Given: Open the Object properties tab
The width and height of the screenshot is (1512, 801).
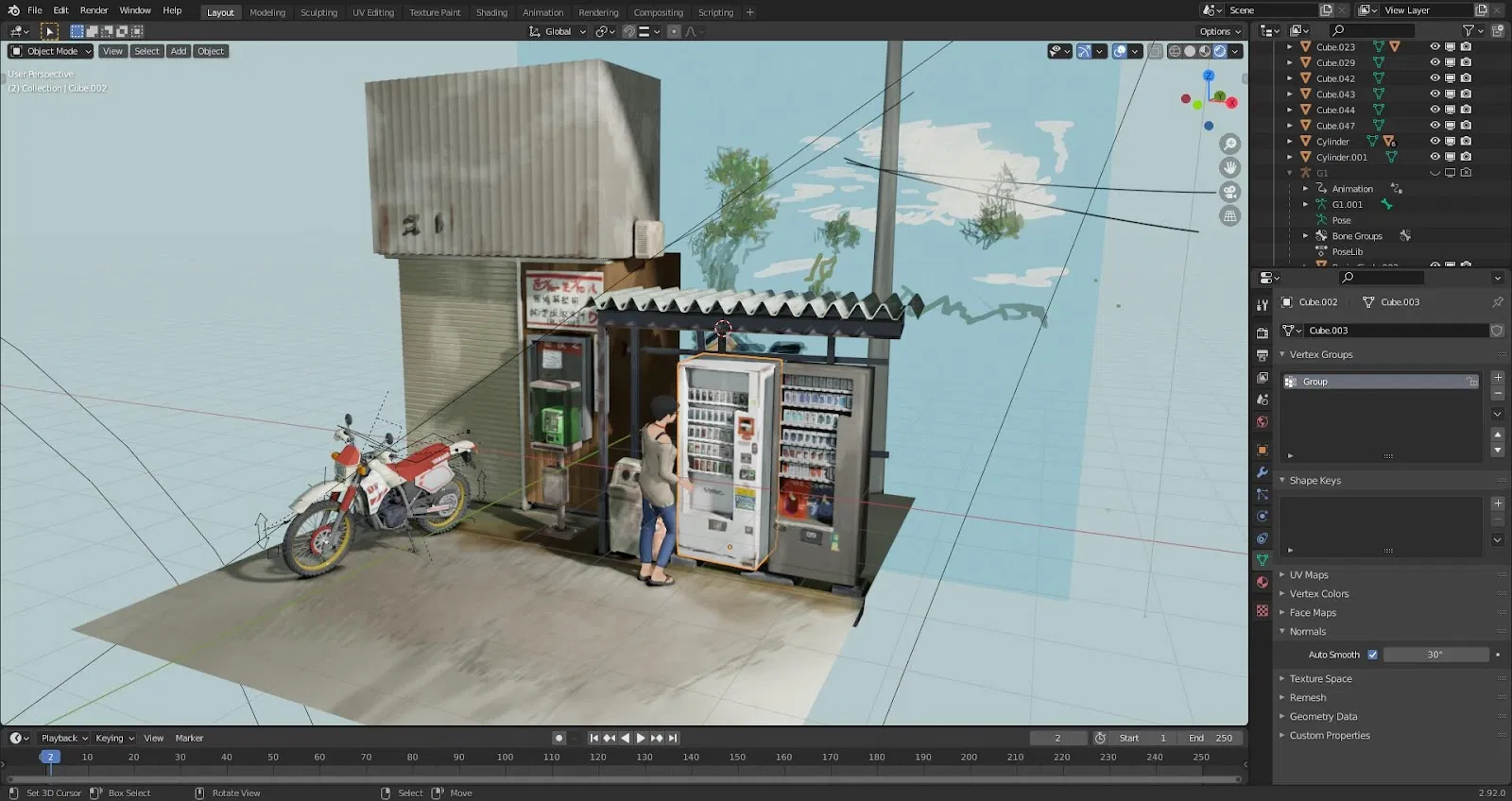Looking at the screenshot, I should (1263, 451).
